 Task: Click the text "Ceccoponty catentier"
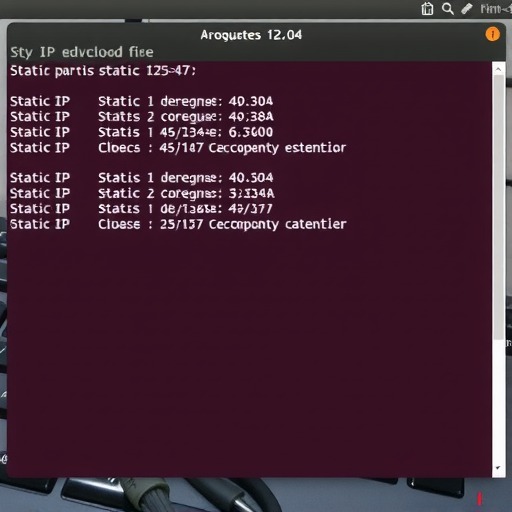(x=278, y=224)
